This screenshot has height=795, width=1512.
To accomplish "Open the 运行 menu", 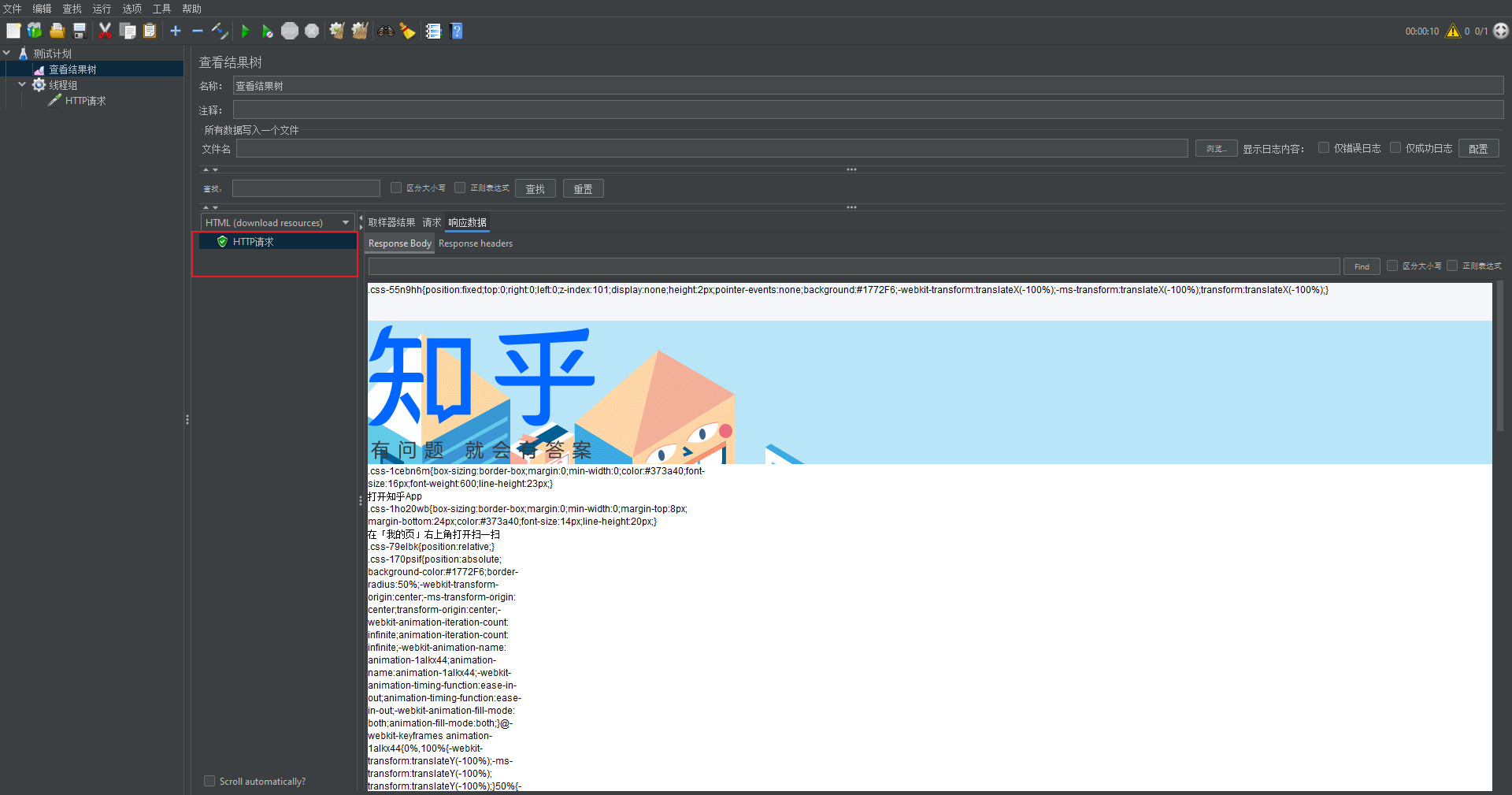I will pos(102,9).
